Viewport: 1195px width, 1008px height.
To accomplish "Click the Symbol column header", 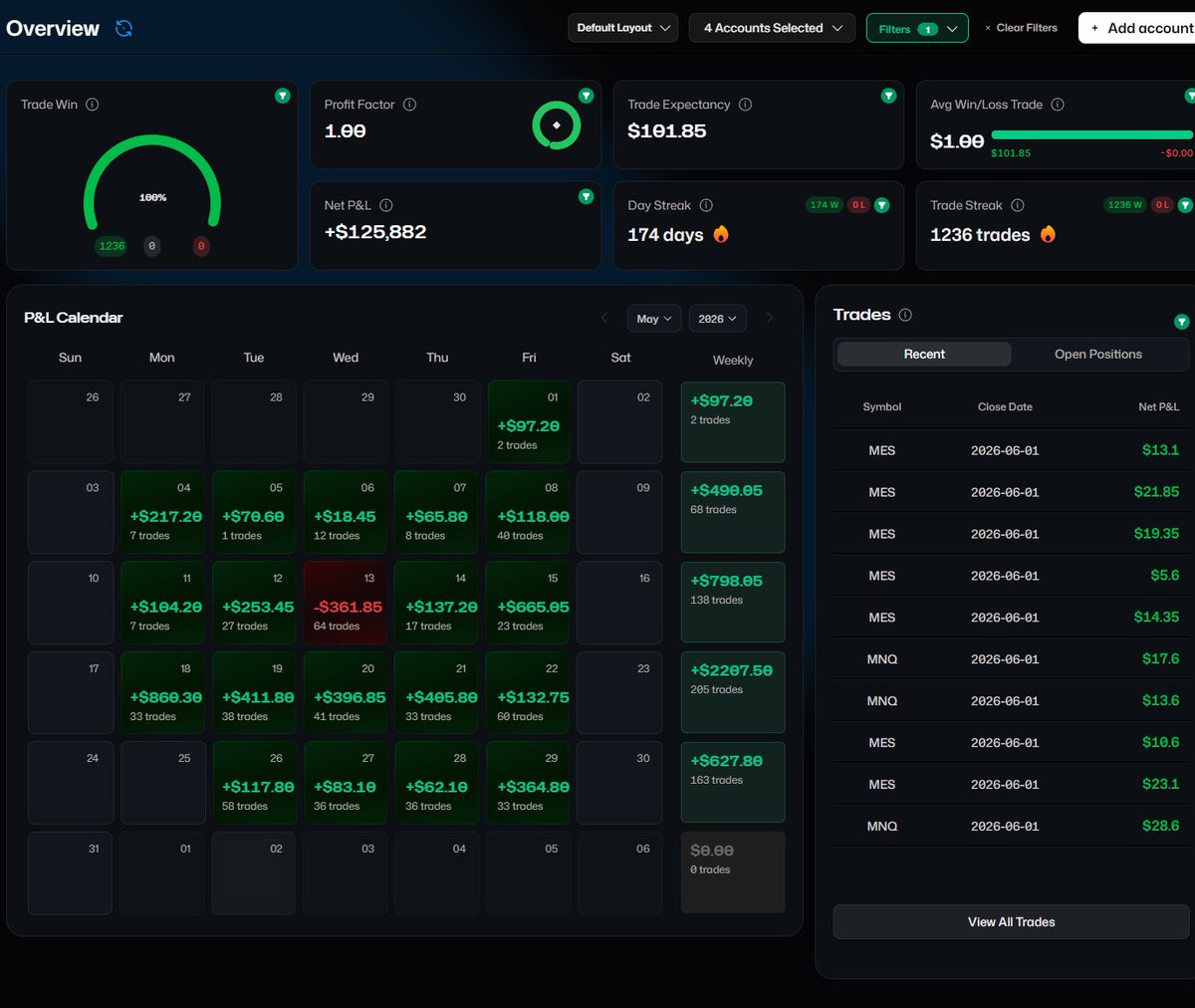I will [x=882, y=407].
